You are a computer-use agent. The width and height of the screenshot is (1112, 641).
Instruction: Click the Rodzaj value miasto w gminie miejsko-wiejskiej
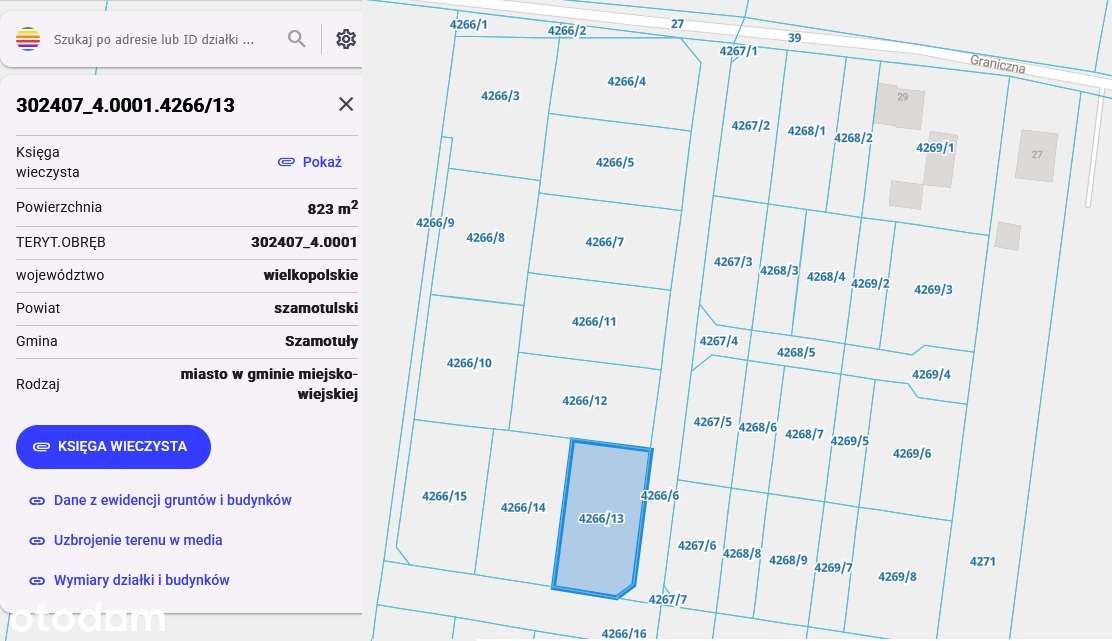269,384
